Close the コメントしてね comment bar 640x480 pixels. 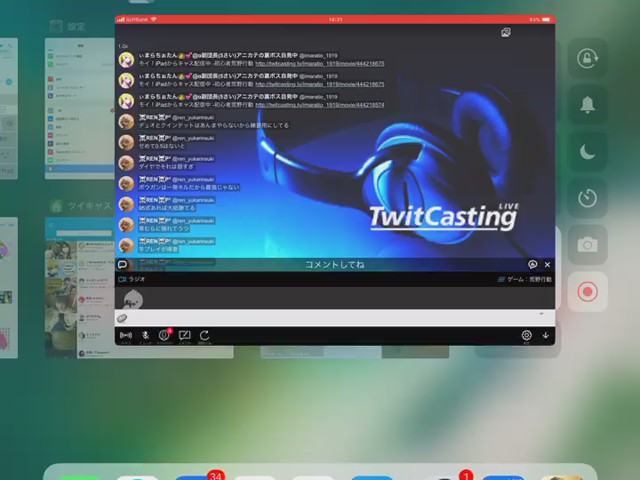point(547,264)
